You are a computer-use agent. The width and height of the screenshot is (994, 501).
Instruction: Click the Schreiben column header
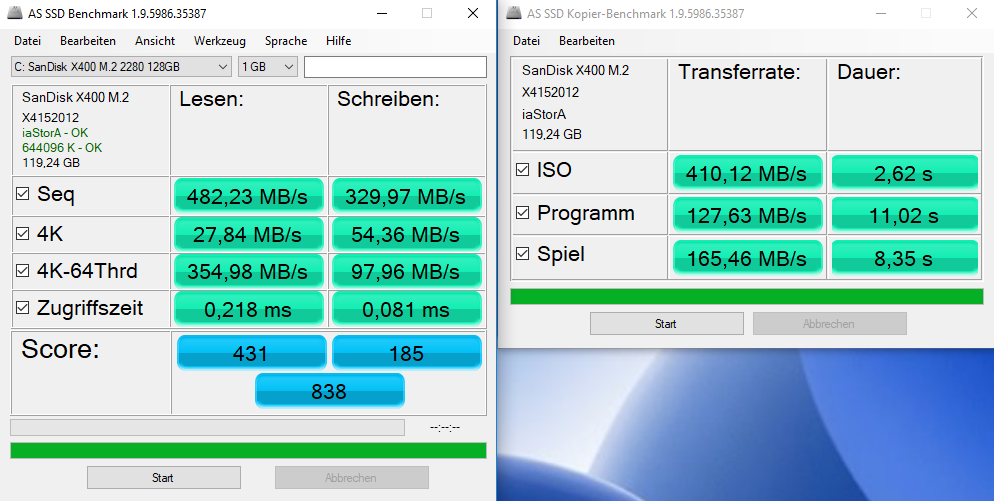389,99
